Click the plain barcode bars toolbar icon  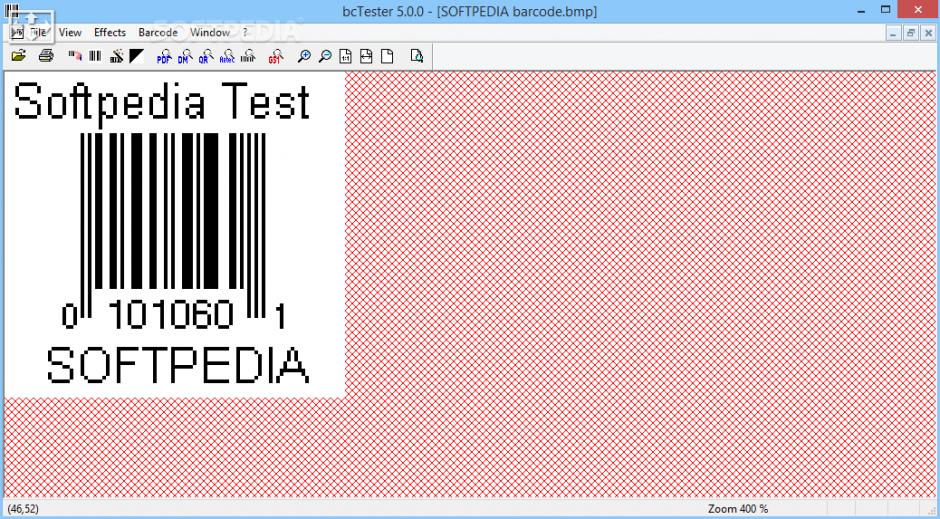pos(95,56)
